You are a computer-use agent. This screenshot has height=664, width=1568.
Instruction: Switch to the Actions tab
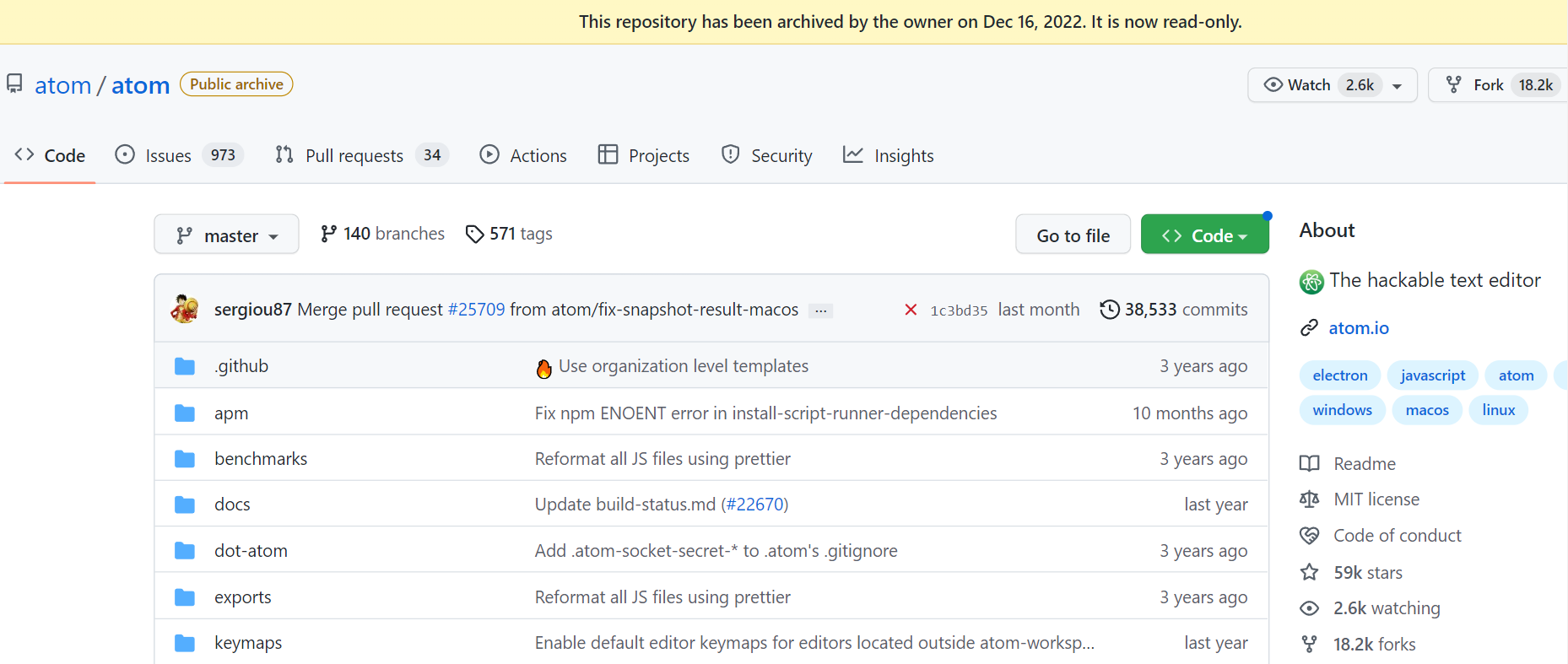pyautogui.click(x=523, y=155)
